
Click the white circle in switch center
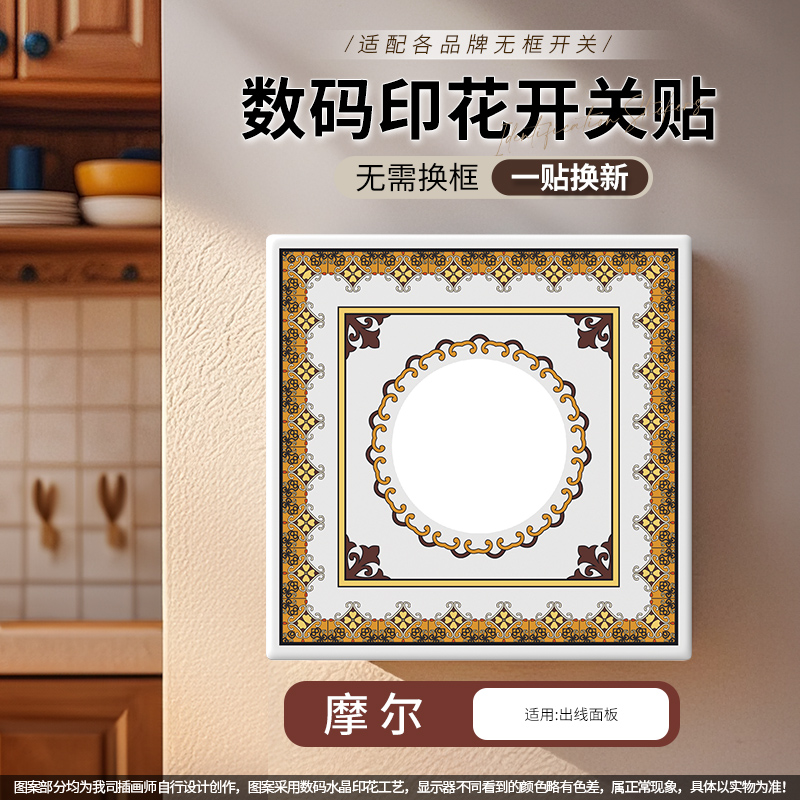(479, 446)
